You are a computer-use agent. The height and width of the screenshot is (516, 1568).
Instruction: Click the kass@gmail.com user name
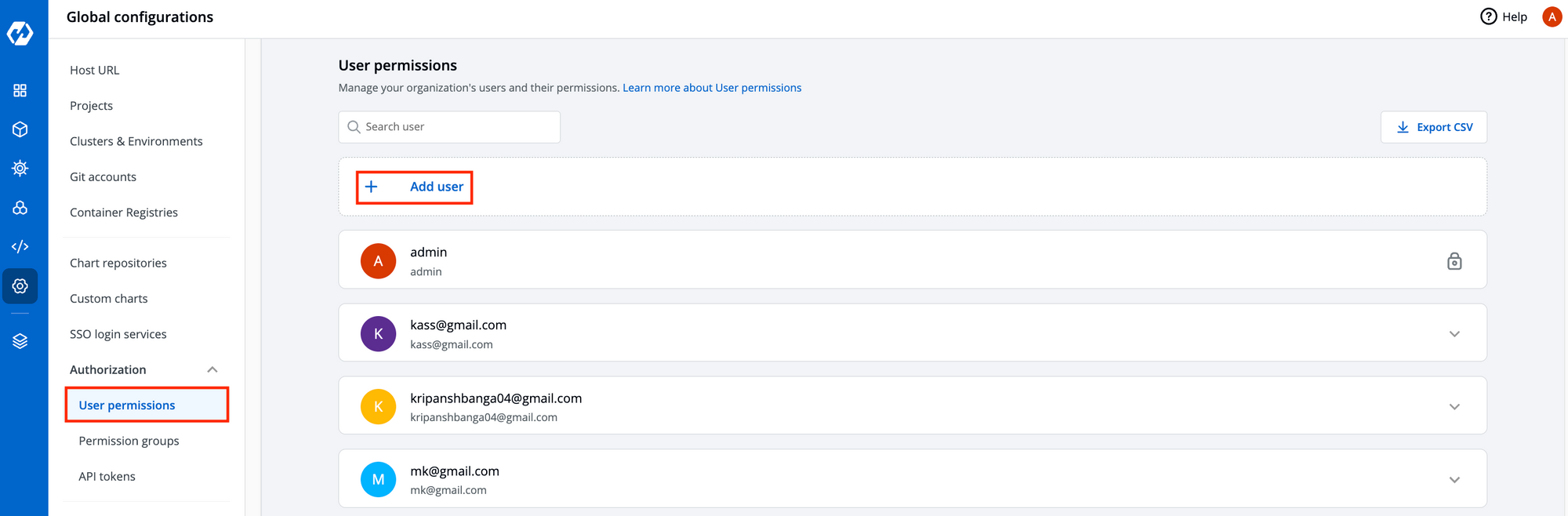pyautogui.click(x=459, y=325)
